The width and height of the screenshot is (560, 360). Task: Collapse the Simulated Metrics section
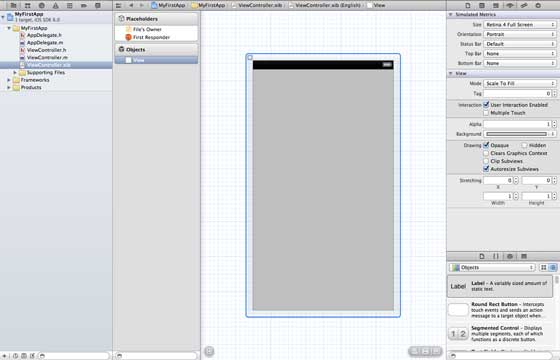[x=451, y=15]
